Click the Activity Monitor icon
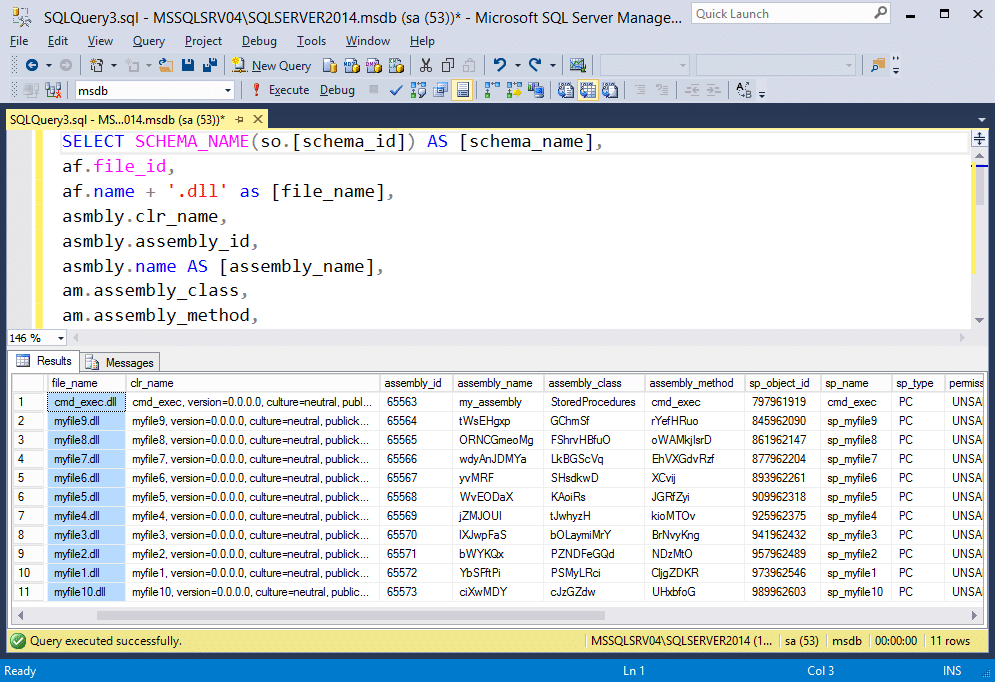This screenshot has height=682, width=995. coord(577,65)
